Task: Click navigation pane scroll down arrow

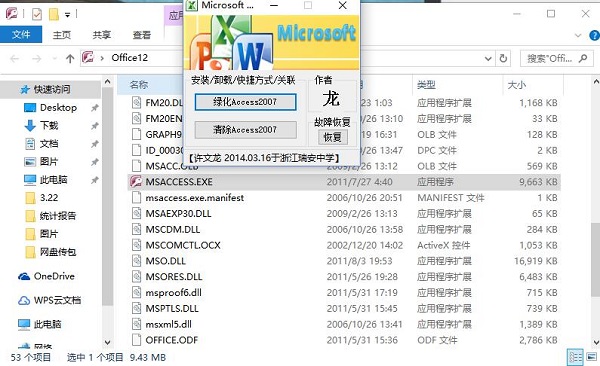Action: tap(108, 343)
